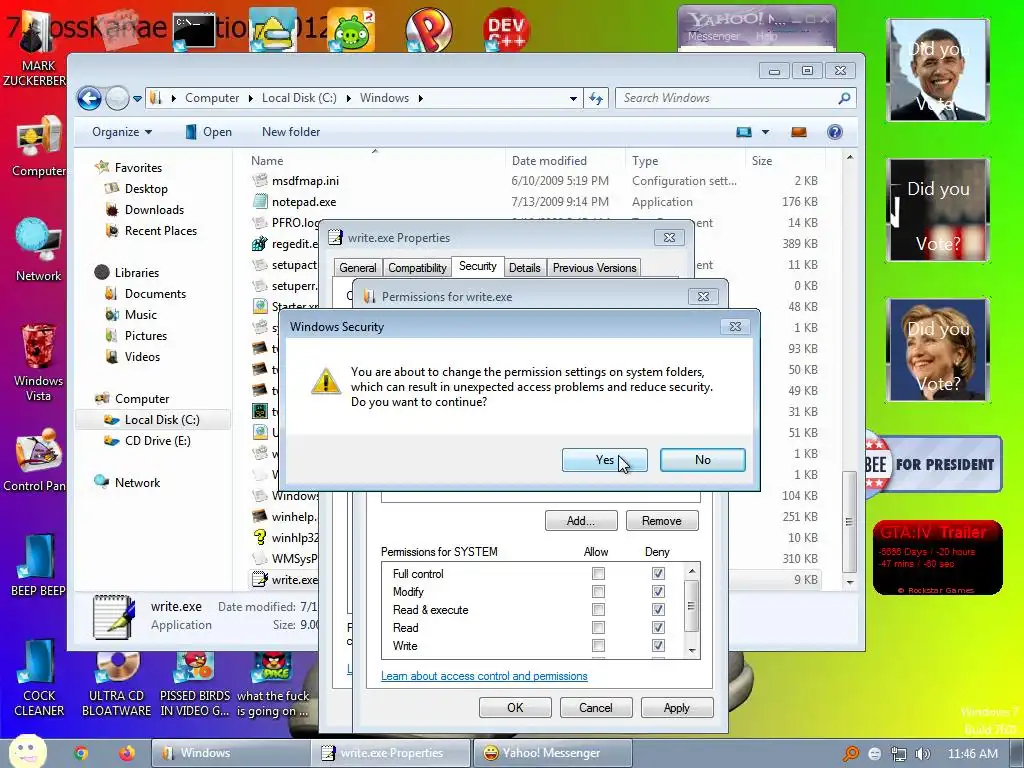The image size is (1024, 768).
Task: Open the Organize dropdown menu
Action: tap(122, 132)
